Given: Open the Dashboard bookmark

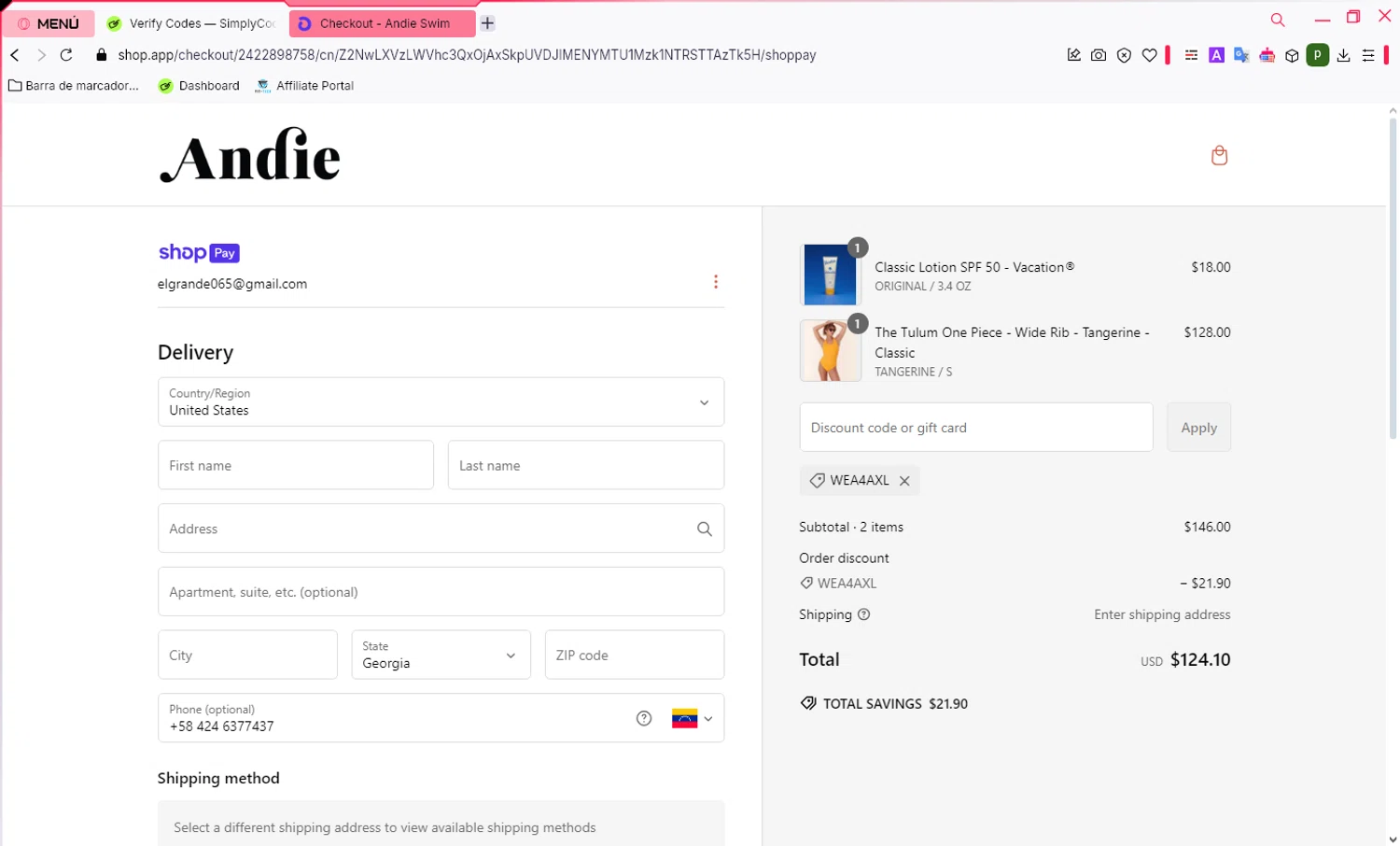Looking at the screenshot, I should tap(199, 86).
